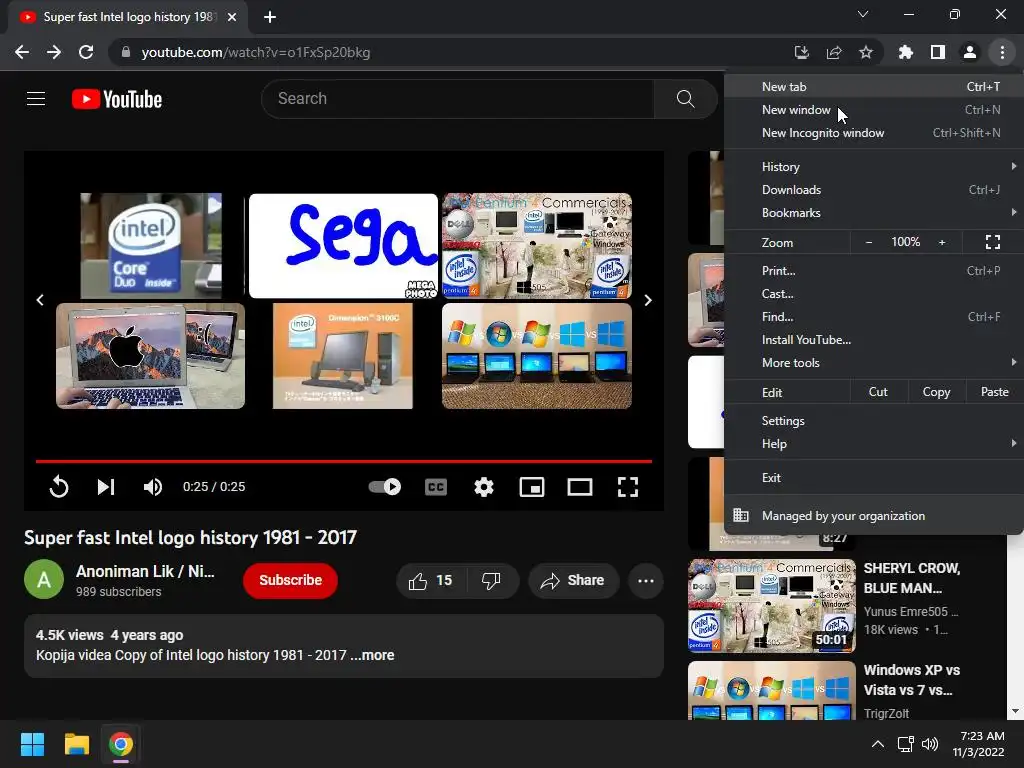Share the video
The height and width of the screenshot is (768, 1024).
pos(573,581)
